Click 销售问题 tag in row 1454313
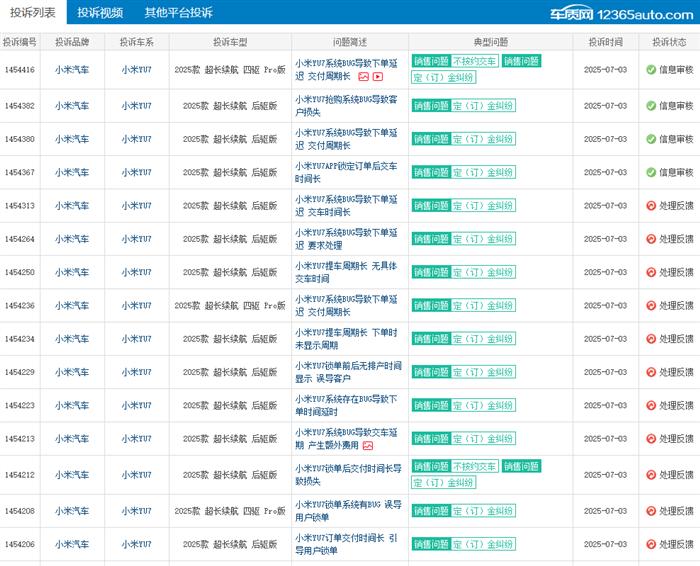This screenshot has height=566, width=700. [x=431, y=206]
